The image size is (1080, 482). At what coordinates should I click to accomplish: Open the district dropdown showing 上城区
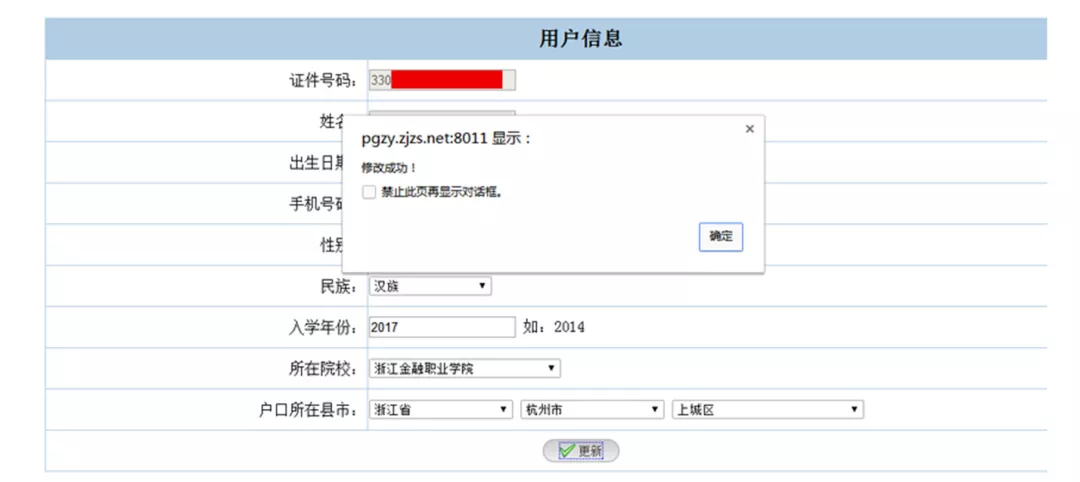768,410
